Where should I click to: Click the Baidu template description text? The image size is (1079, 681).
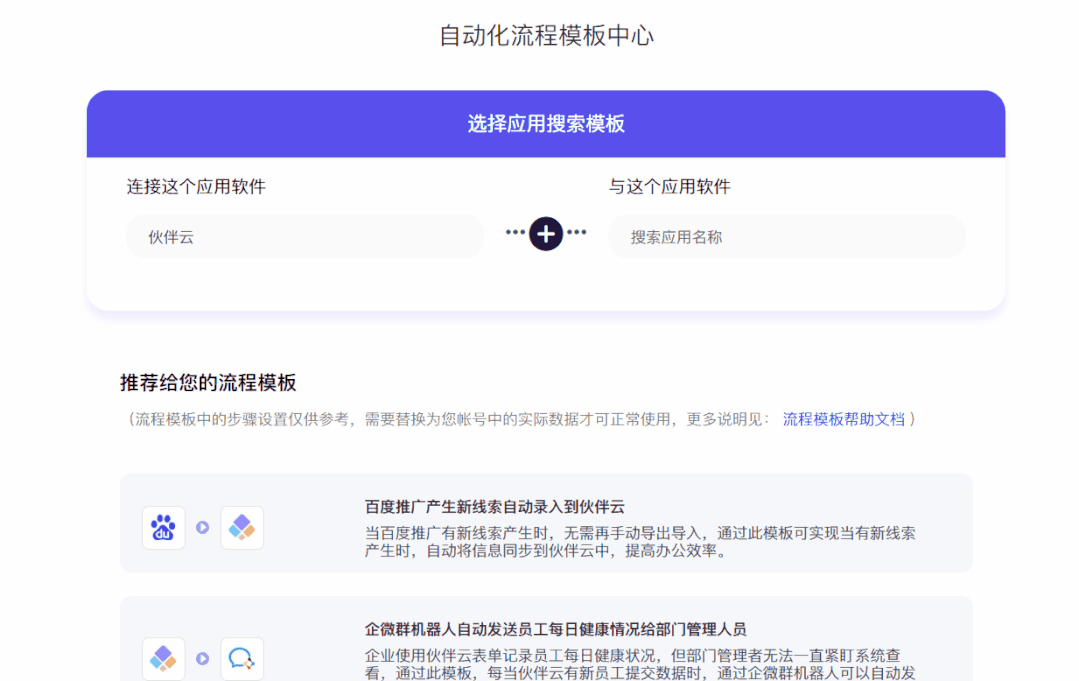[640, 542]
